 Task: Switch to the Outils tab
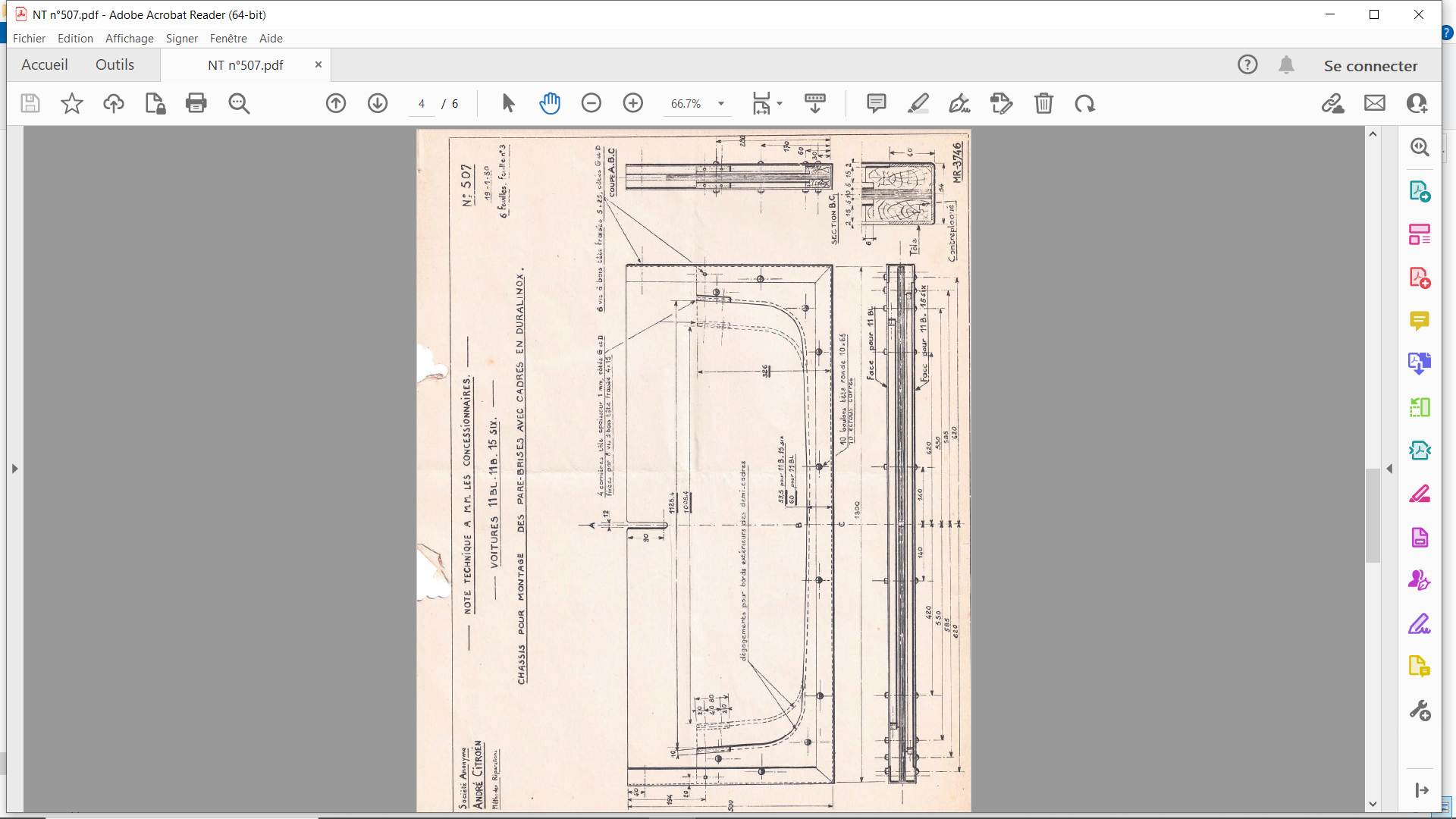115,65
